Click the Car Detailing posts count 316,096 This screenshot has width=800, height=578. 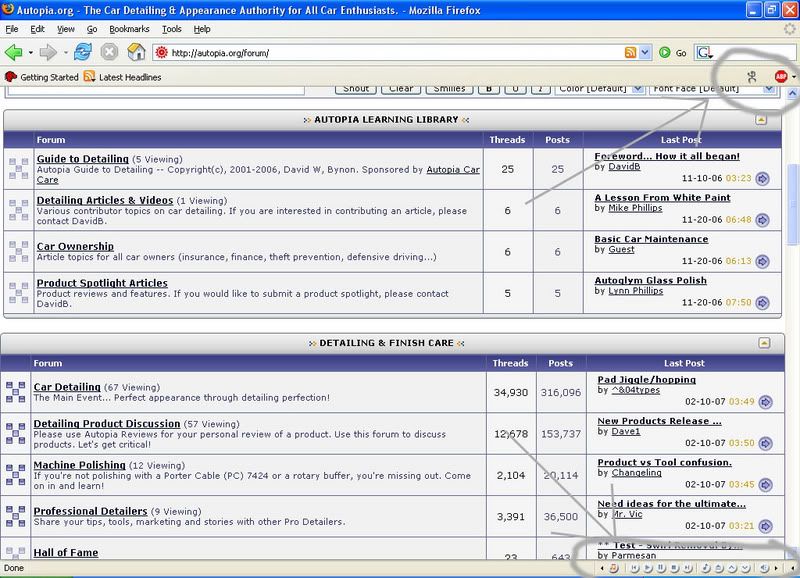click(x=561, y=392)
